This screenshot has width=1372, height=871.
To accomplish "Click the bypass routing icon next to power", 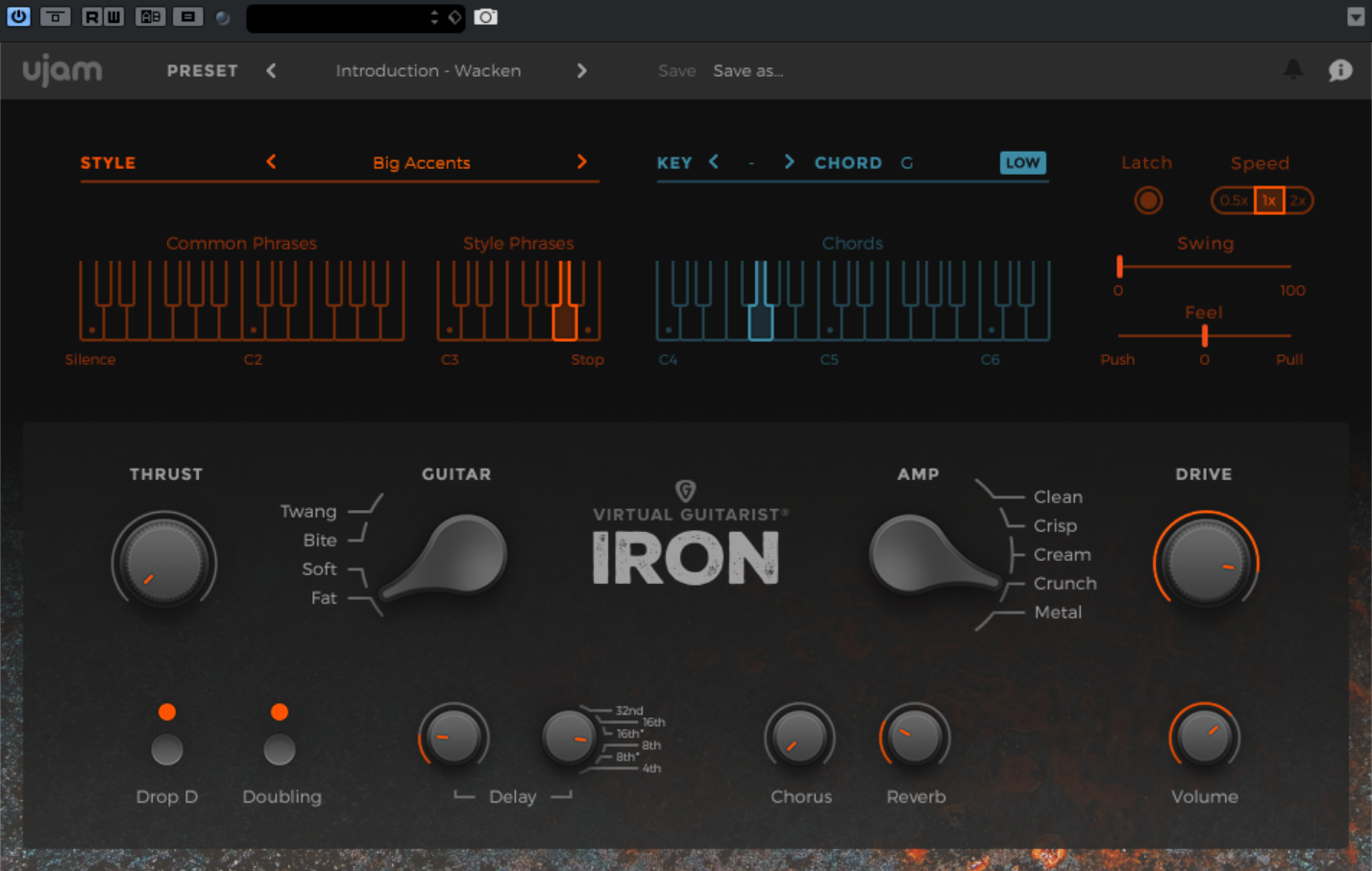I will tap(55, 16).
